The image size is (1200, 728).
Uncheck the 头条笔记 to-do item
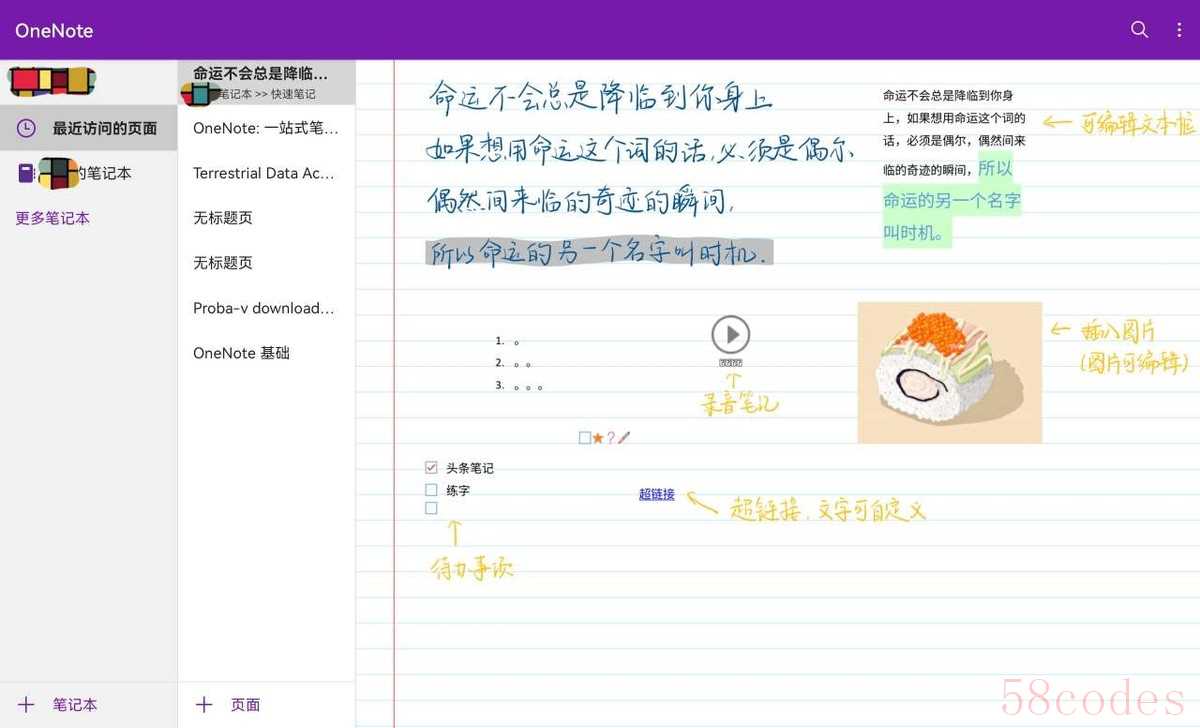[x=431, y=467]
